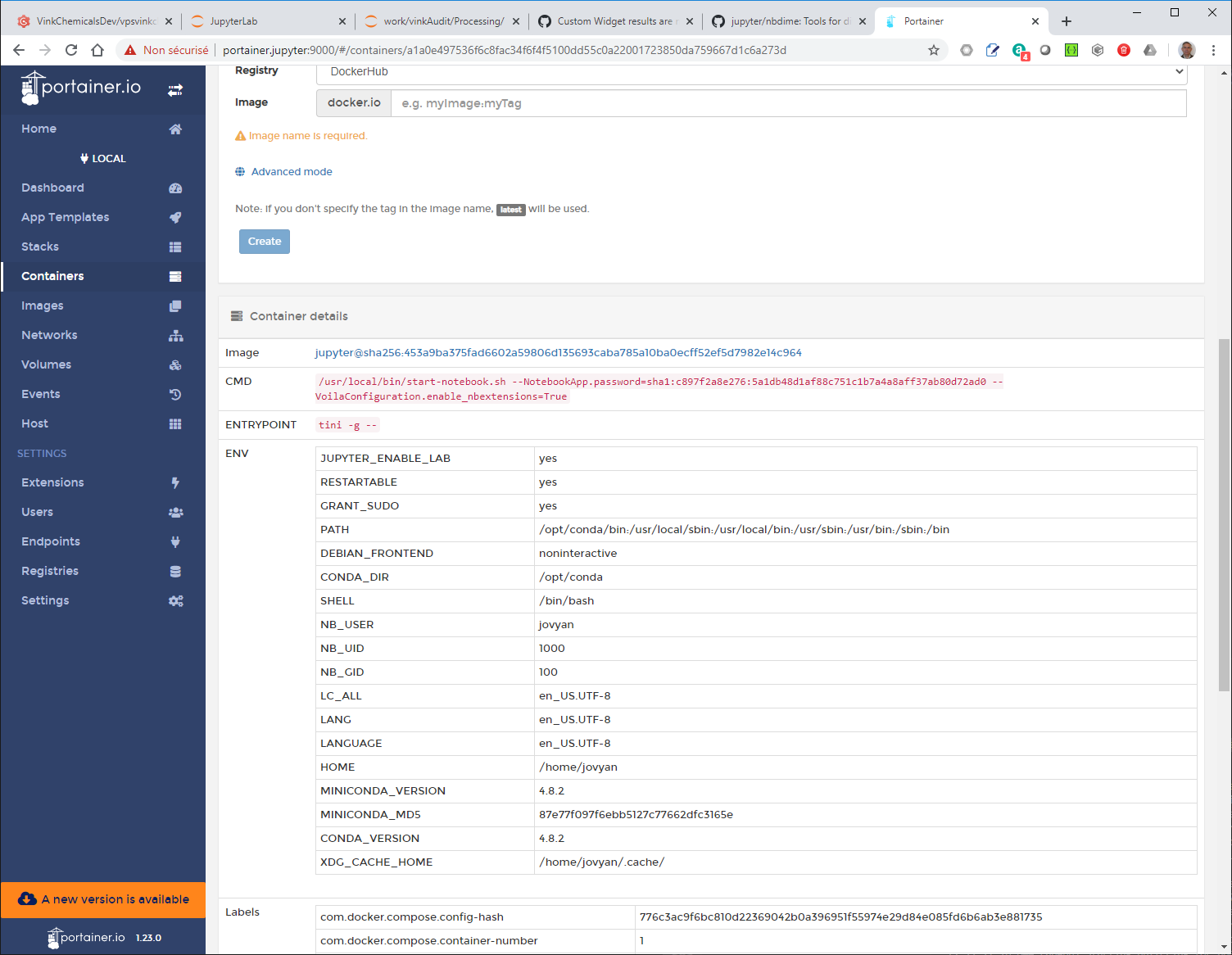Click the browser reload icon

coord(71,50)
